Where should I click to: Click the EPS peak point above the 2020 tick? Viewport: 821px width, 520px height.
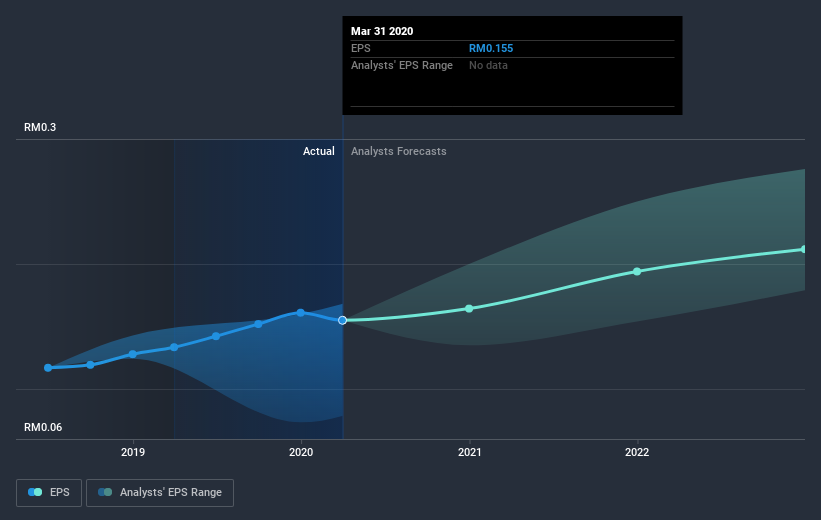pos(300,312)
